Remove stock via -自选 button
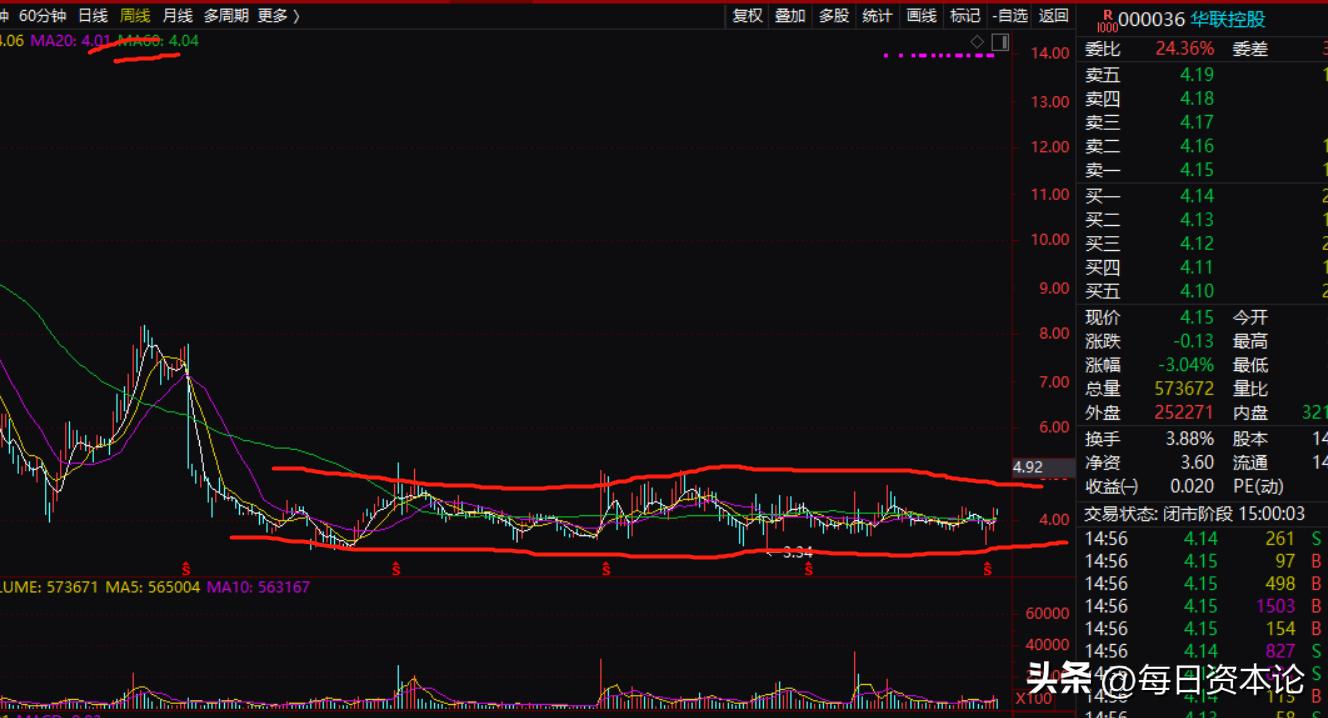Screen dimensions: 1328x718 1010,15
